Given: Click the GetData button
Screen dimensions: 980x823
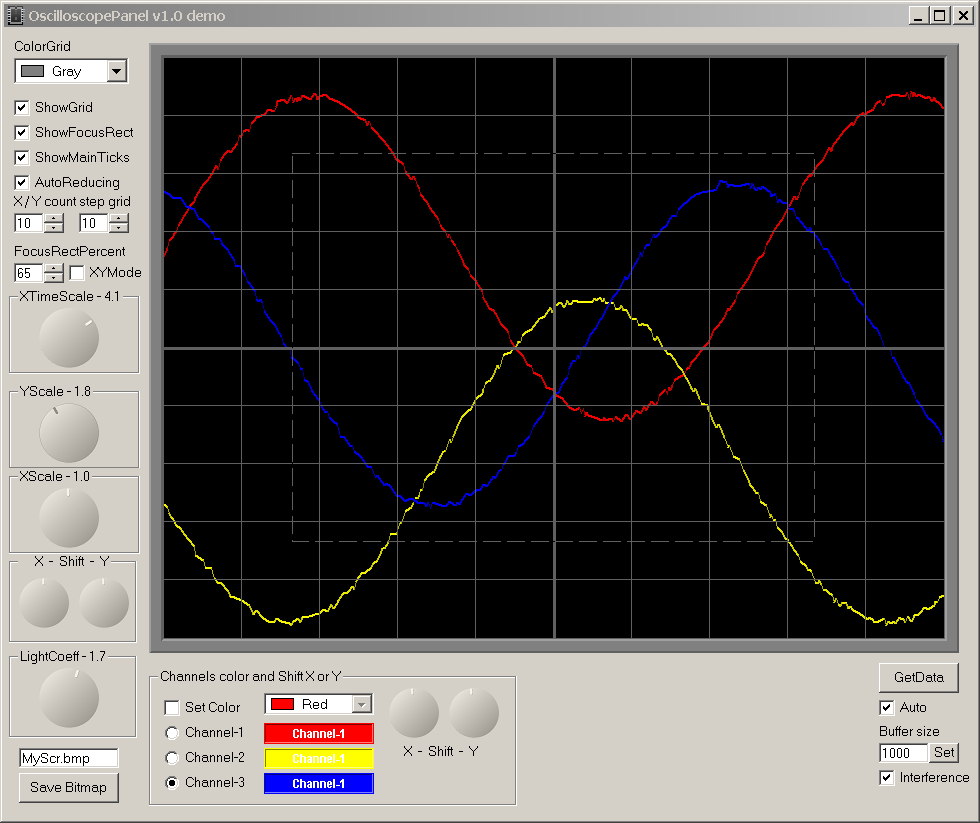Looking at the screenshot, I should click(919, 677).
